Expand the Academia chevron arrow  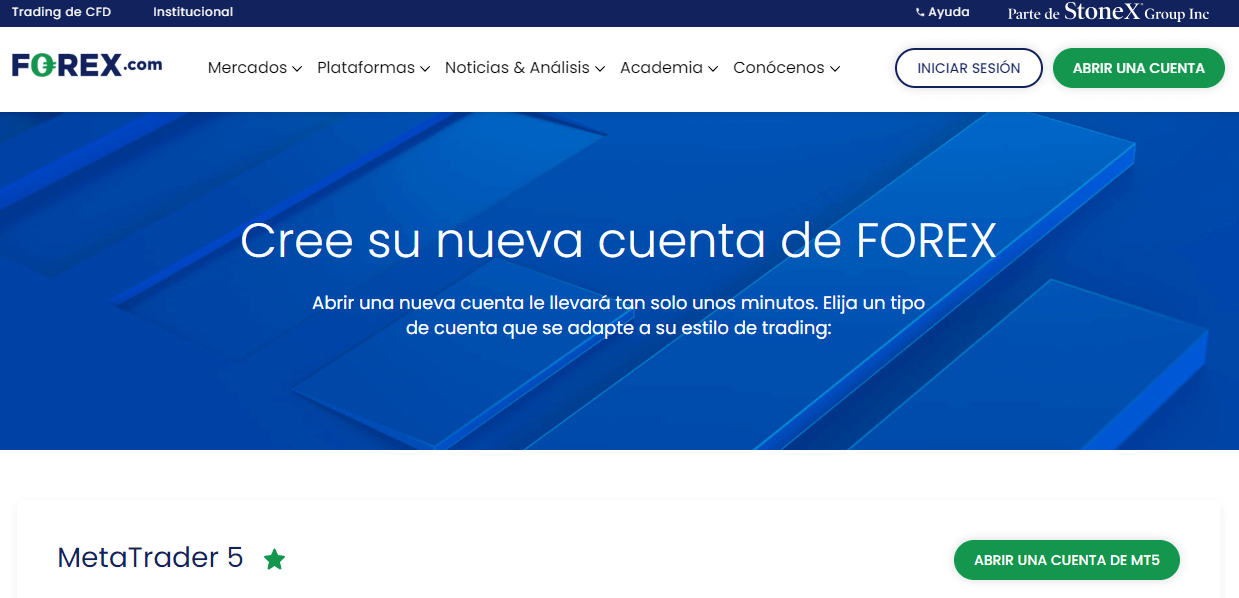pos(713,69)
